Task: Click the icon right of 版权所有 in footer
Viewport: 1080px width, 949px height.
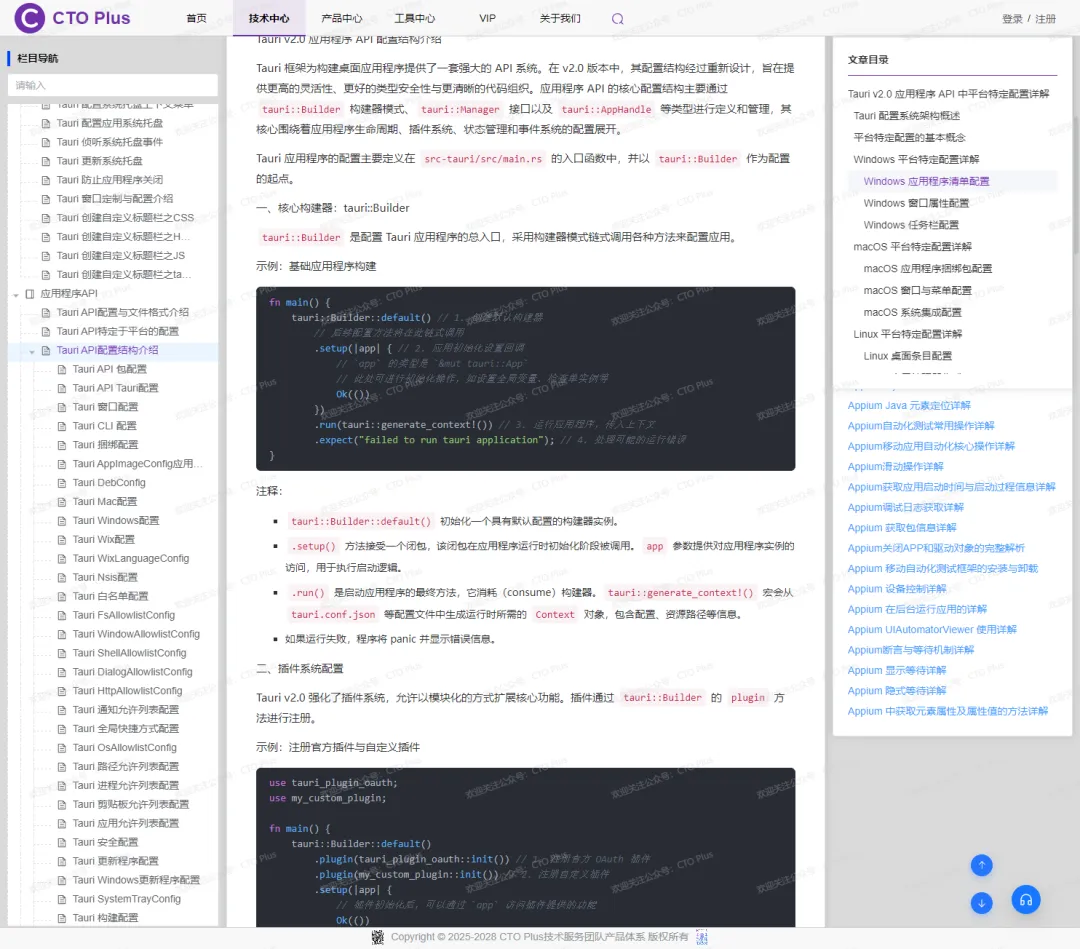Action: [701, 937]
